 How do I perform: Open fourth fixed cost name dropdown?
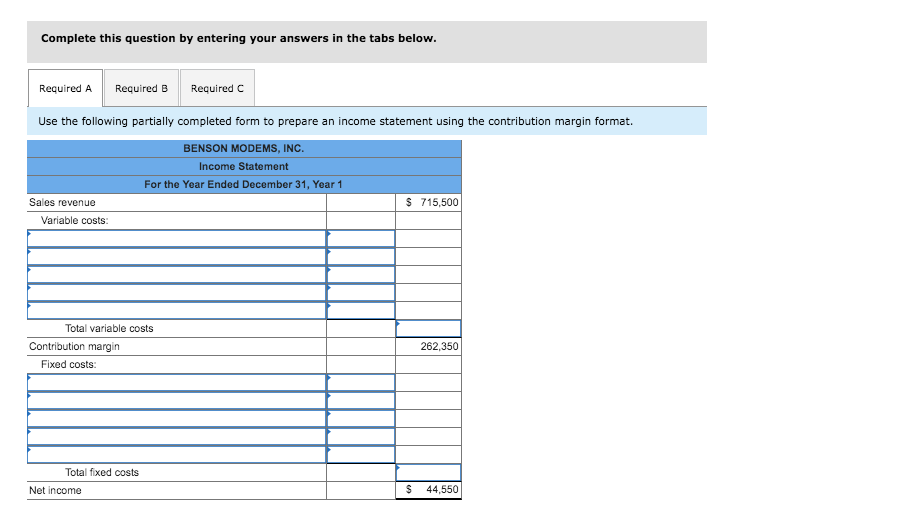click(176, 436)
